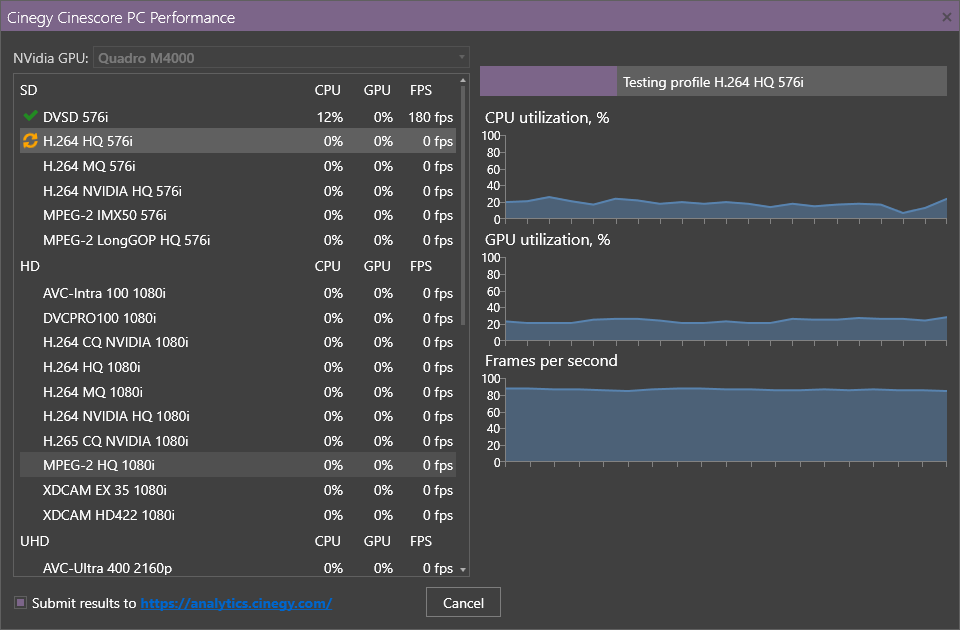The image size is (960, 630).
Task: Click the Testing profile progress bar
Action: (713, 81)
